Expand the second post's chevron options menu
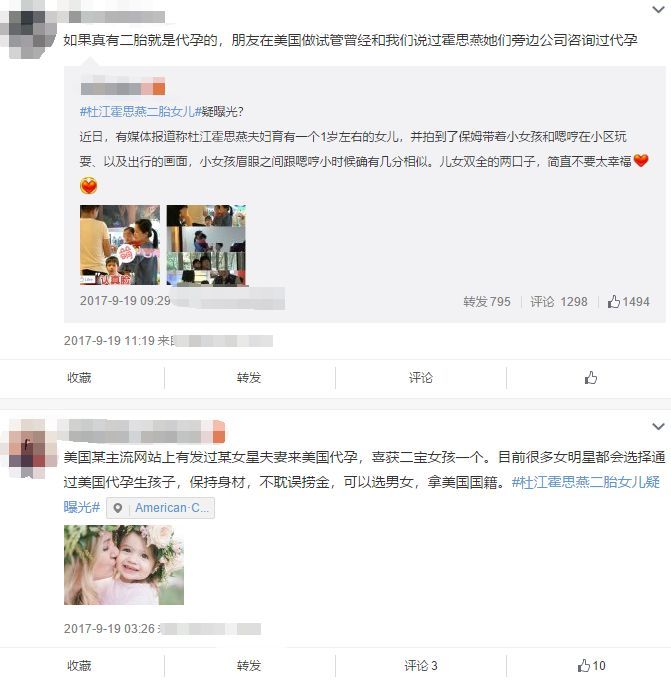Image resolution: width=671 pixels, height=685 pixels. [658, 426]
